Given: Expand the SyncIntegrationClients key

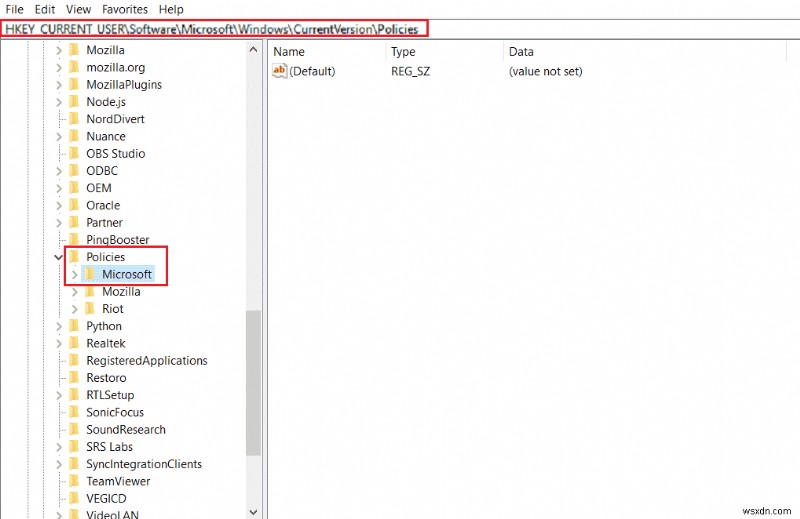Looking at the screenshot, I should (x=59, y=464).
